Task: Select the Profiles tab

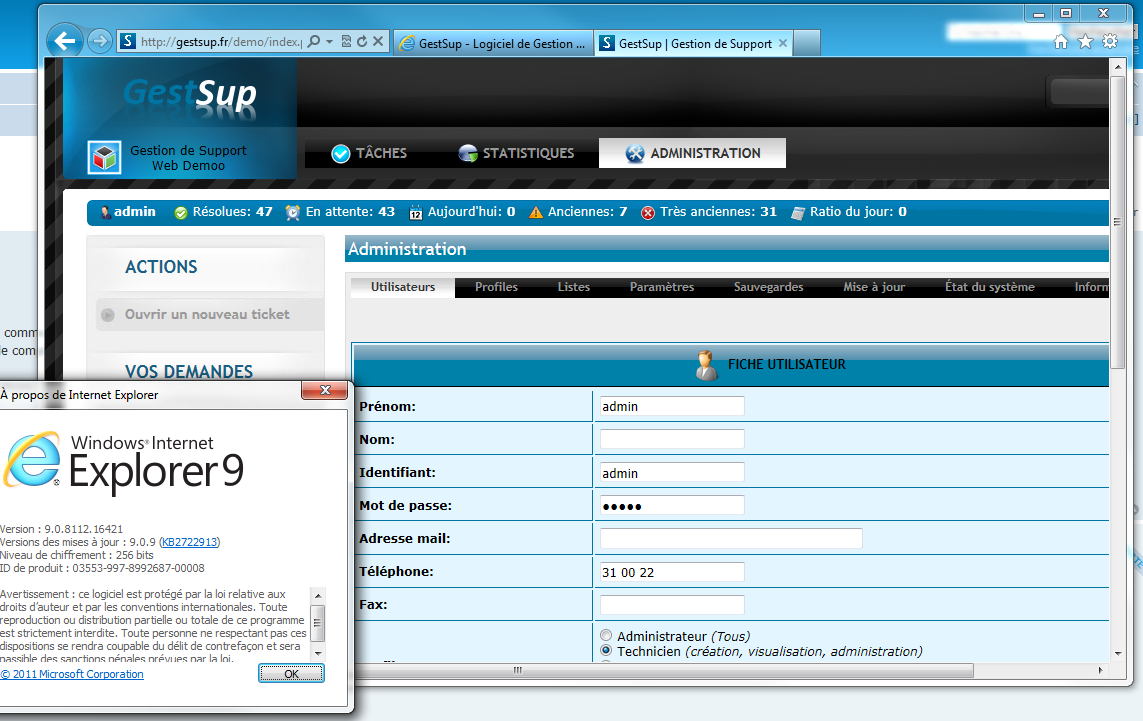Action: tap(496, 287)
